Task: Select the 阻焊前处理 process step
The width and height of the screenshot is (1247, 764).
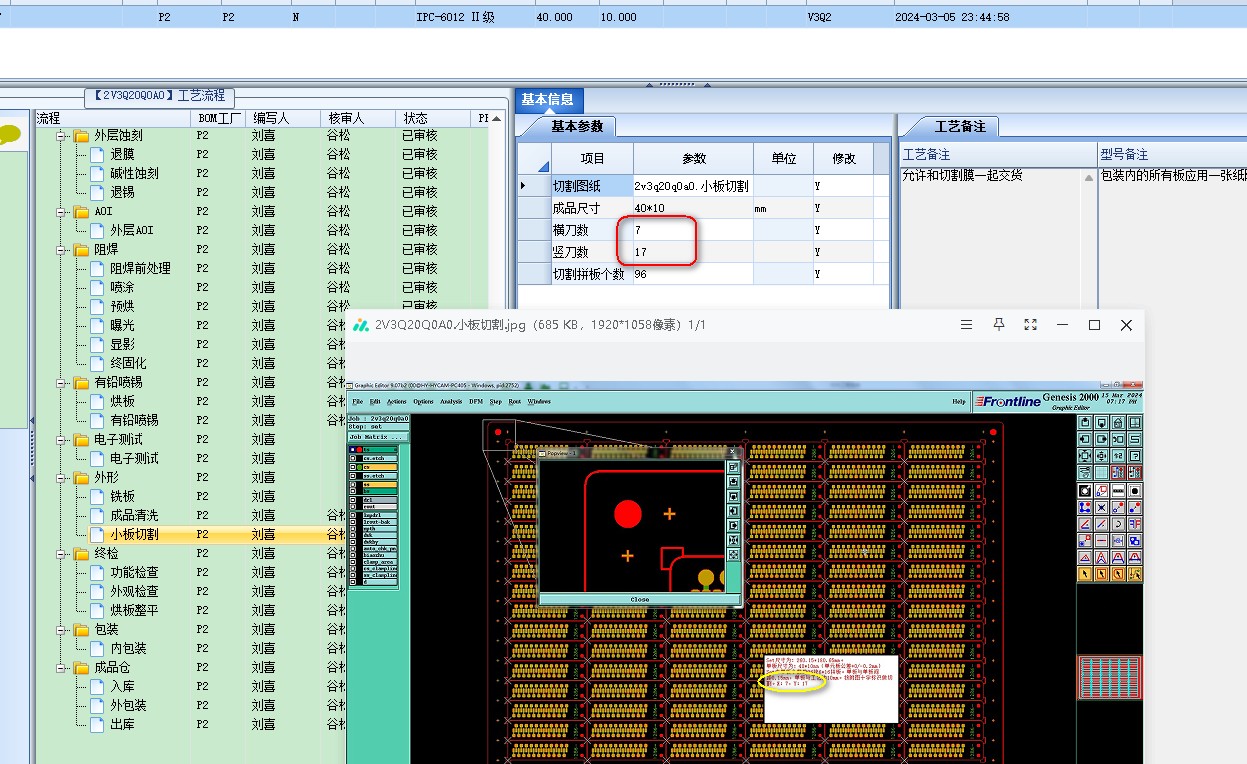Action: [140, 269]
